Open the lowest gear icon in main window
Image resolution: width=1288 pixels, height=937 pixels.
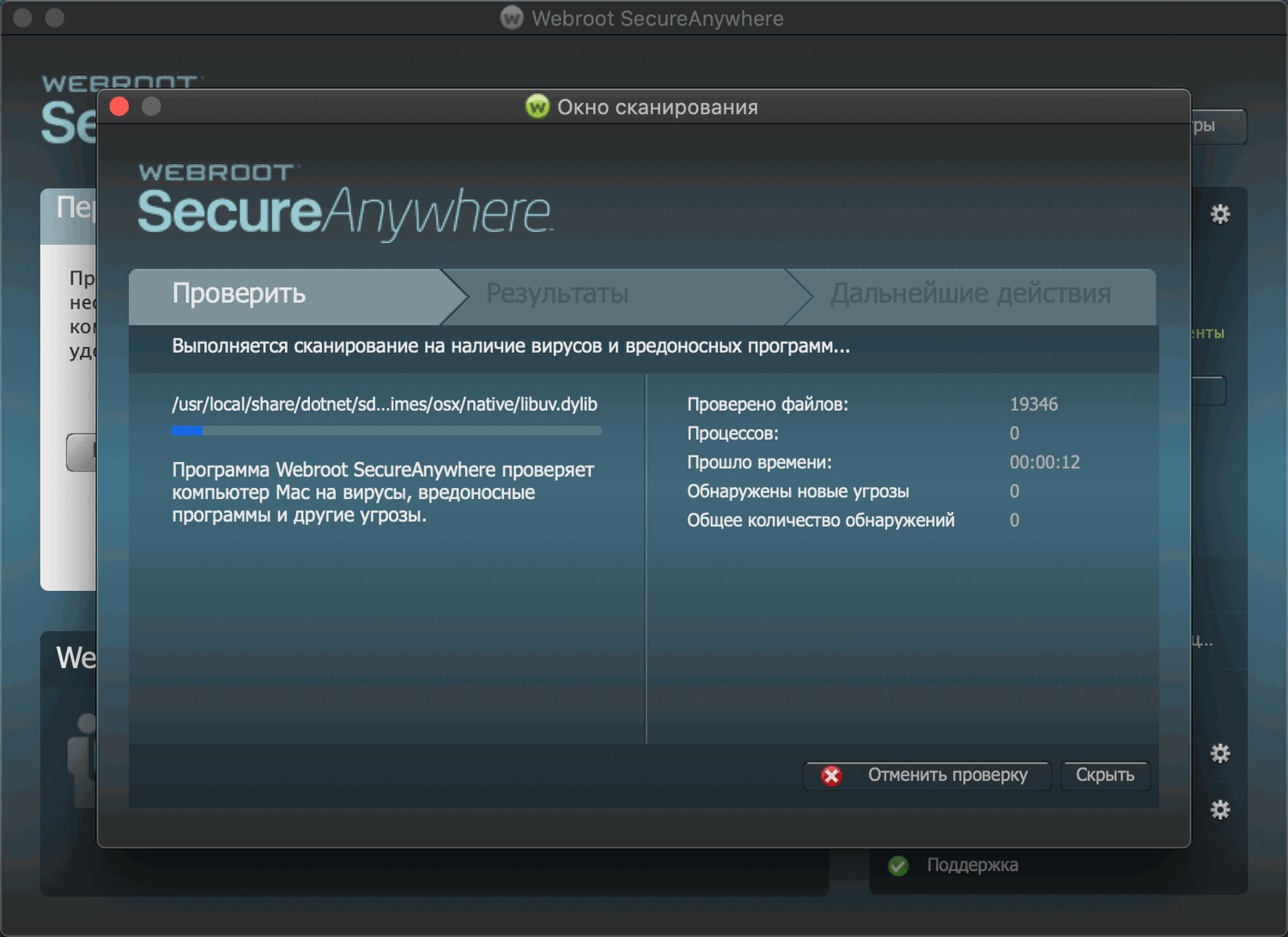[x=1220, y=809]
